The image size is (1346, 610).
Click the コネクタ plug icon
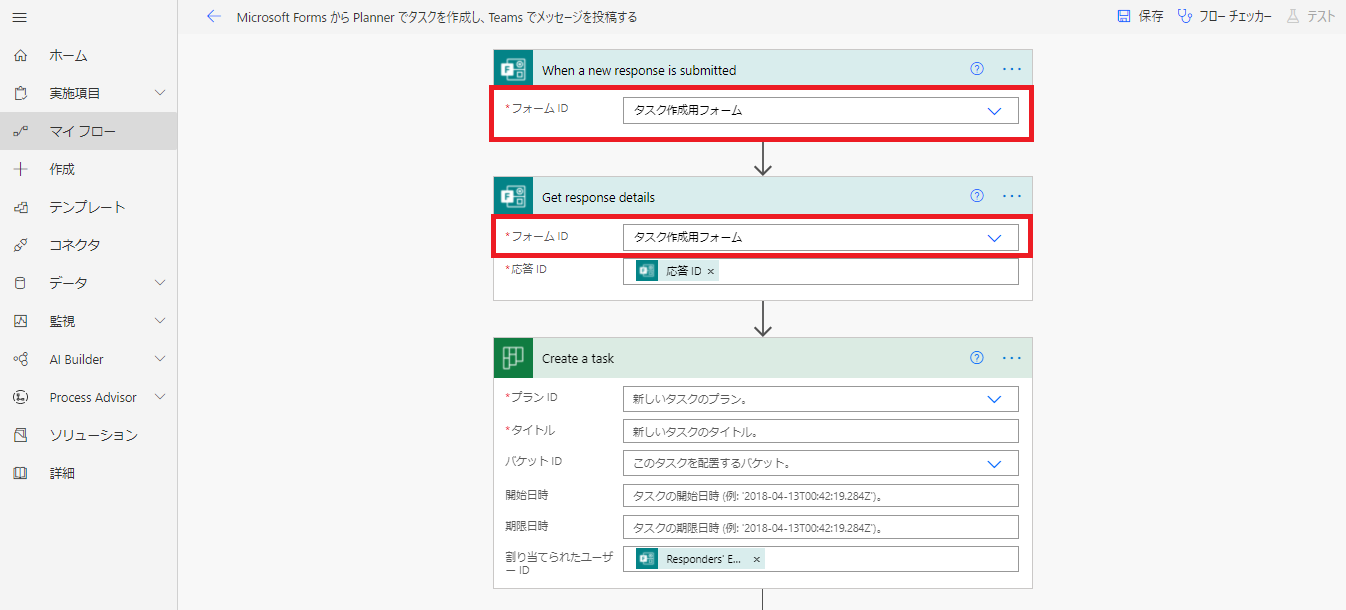tap(20, 246)
